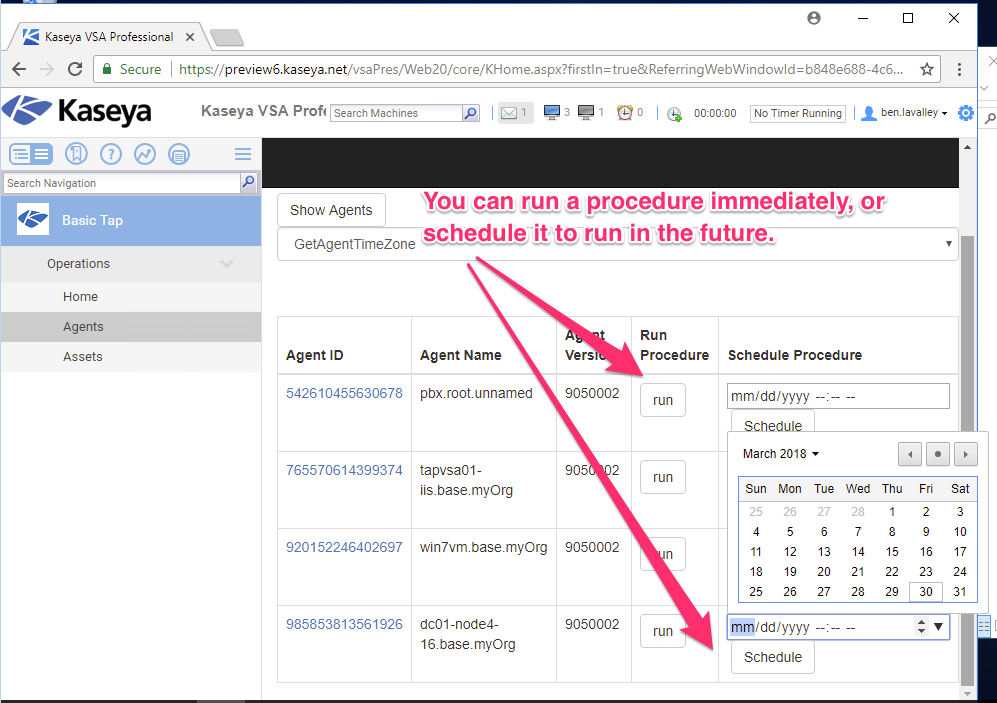Click the Search Navigation input field
The width and height of the screenshot is (997, 703).
click(122, 183)
